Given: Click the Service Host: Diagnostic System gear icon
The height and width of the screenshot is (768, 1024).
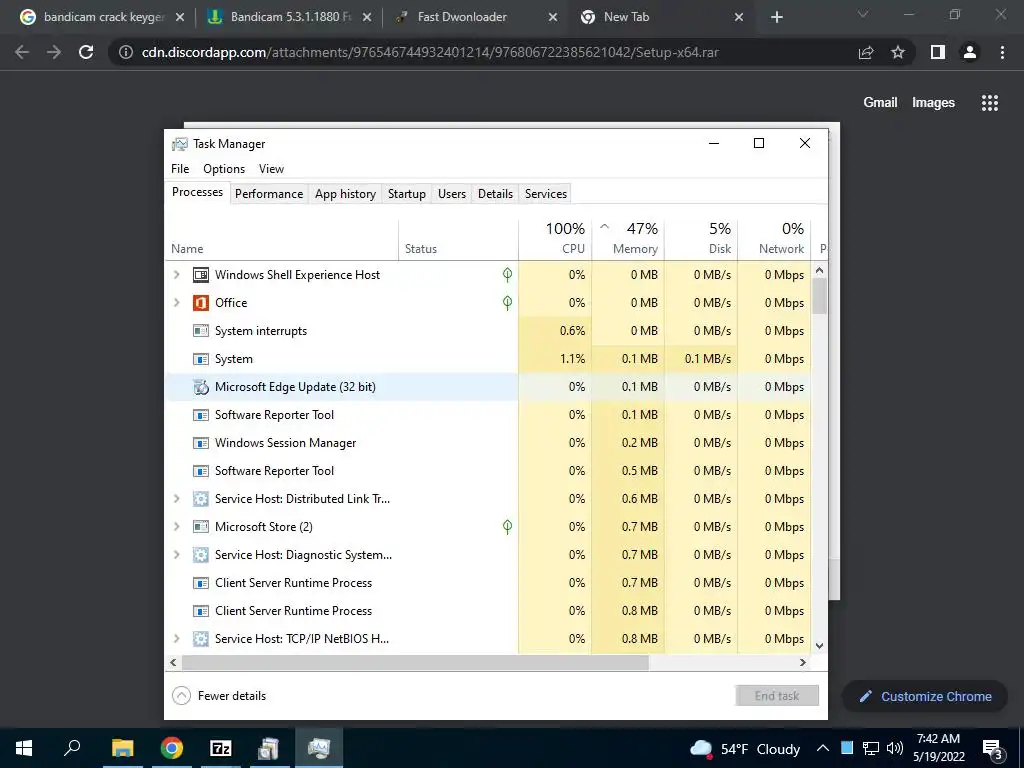Looking at the screenshot, I should pos(200,555).
